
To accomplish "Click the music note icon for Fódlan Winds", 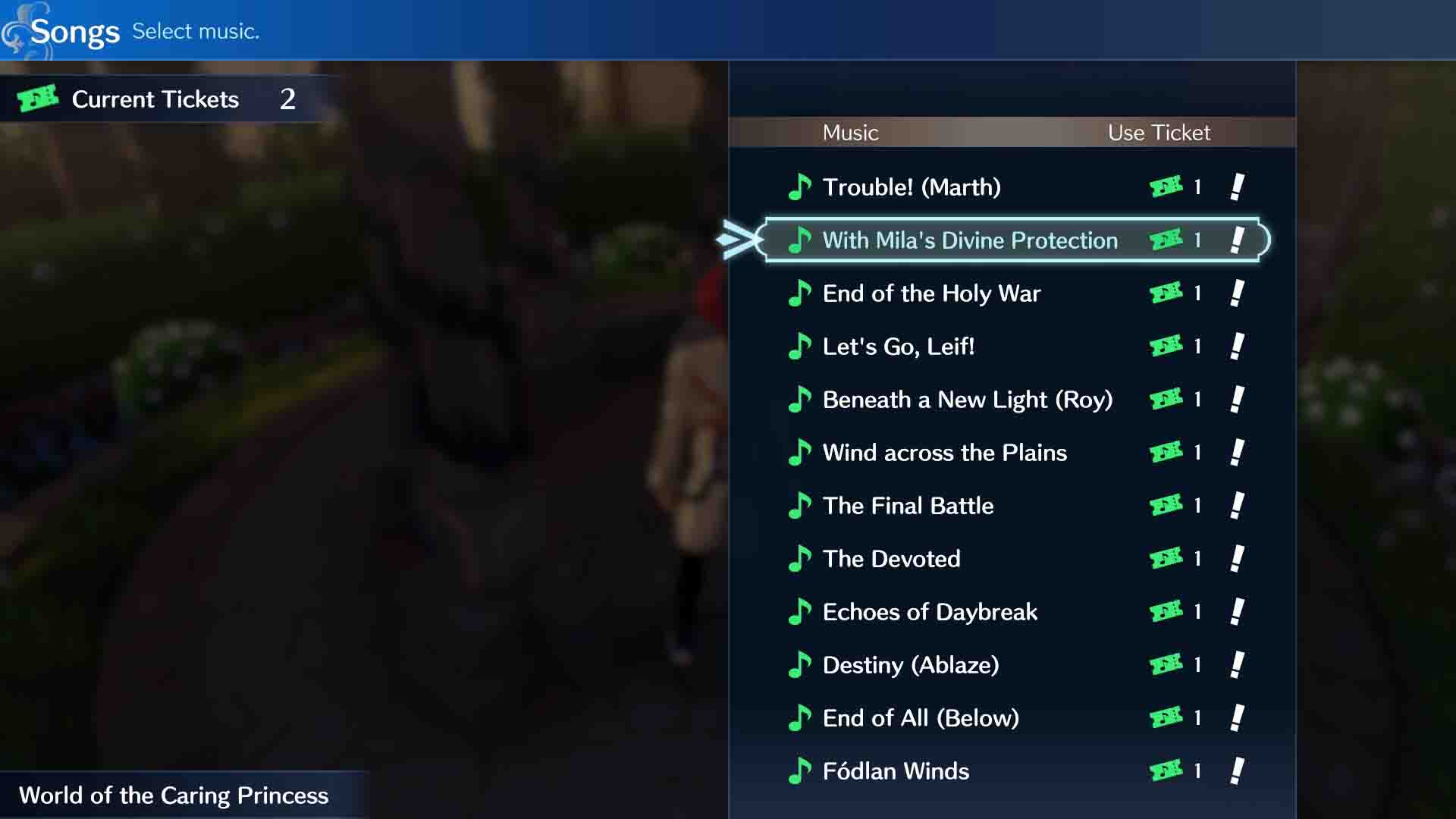I will 801,770.
